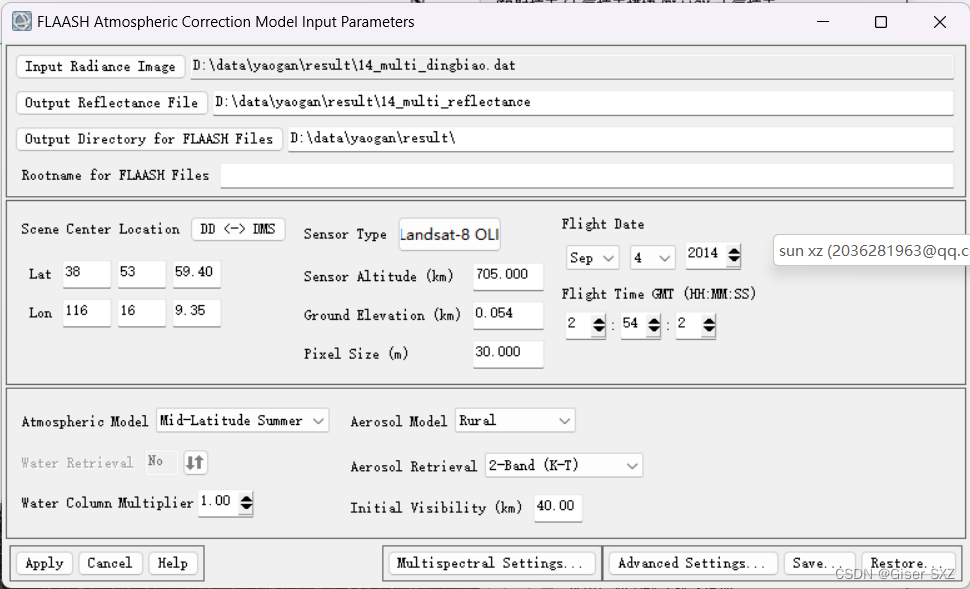
Task: Click the Output Reflectance File path field
Action: 583,103
